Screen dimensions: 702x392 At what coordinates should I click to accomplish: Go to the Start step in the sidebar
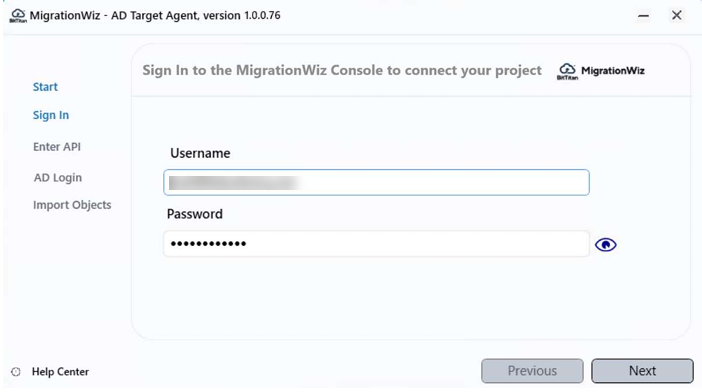[45, 87]
